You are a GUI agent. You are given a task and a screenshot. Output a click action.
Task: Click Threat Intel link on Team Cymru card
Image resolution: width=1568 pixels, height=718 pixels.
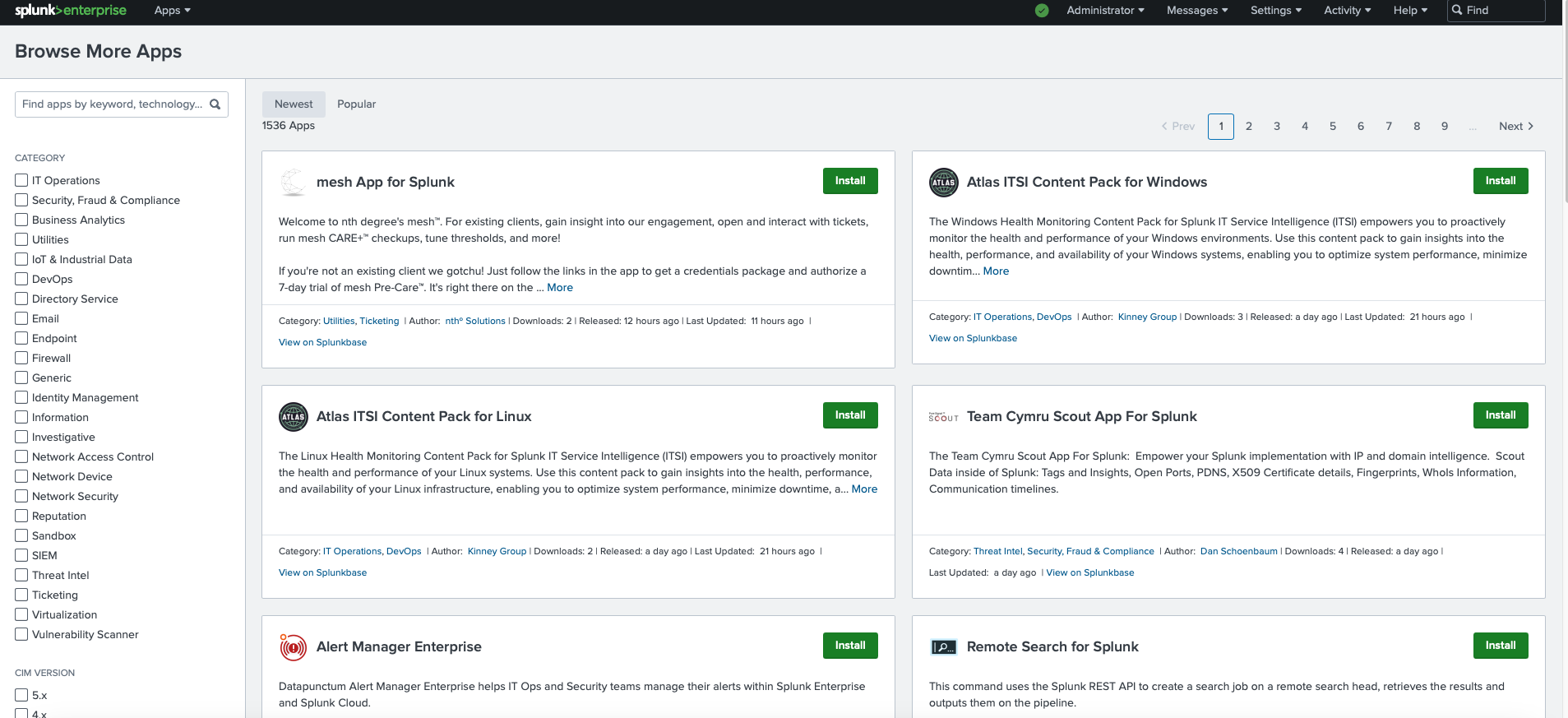[x=997, y=552]
